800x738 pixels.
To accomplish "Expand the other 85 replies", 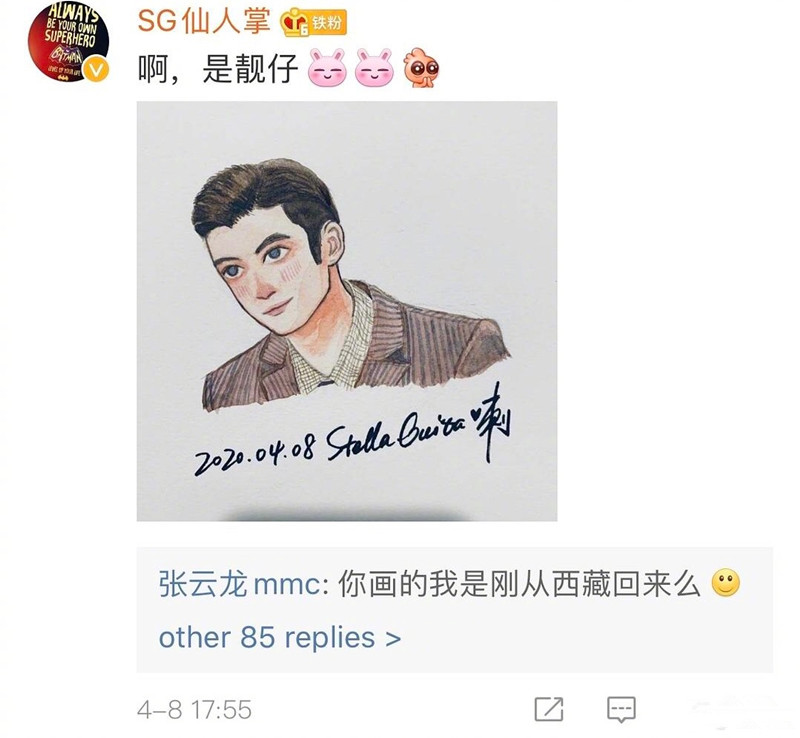I will (280, 638).
